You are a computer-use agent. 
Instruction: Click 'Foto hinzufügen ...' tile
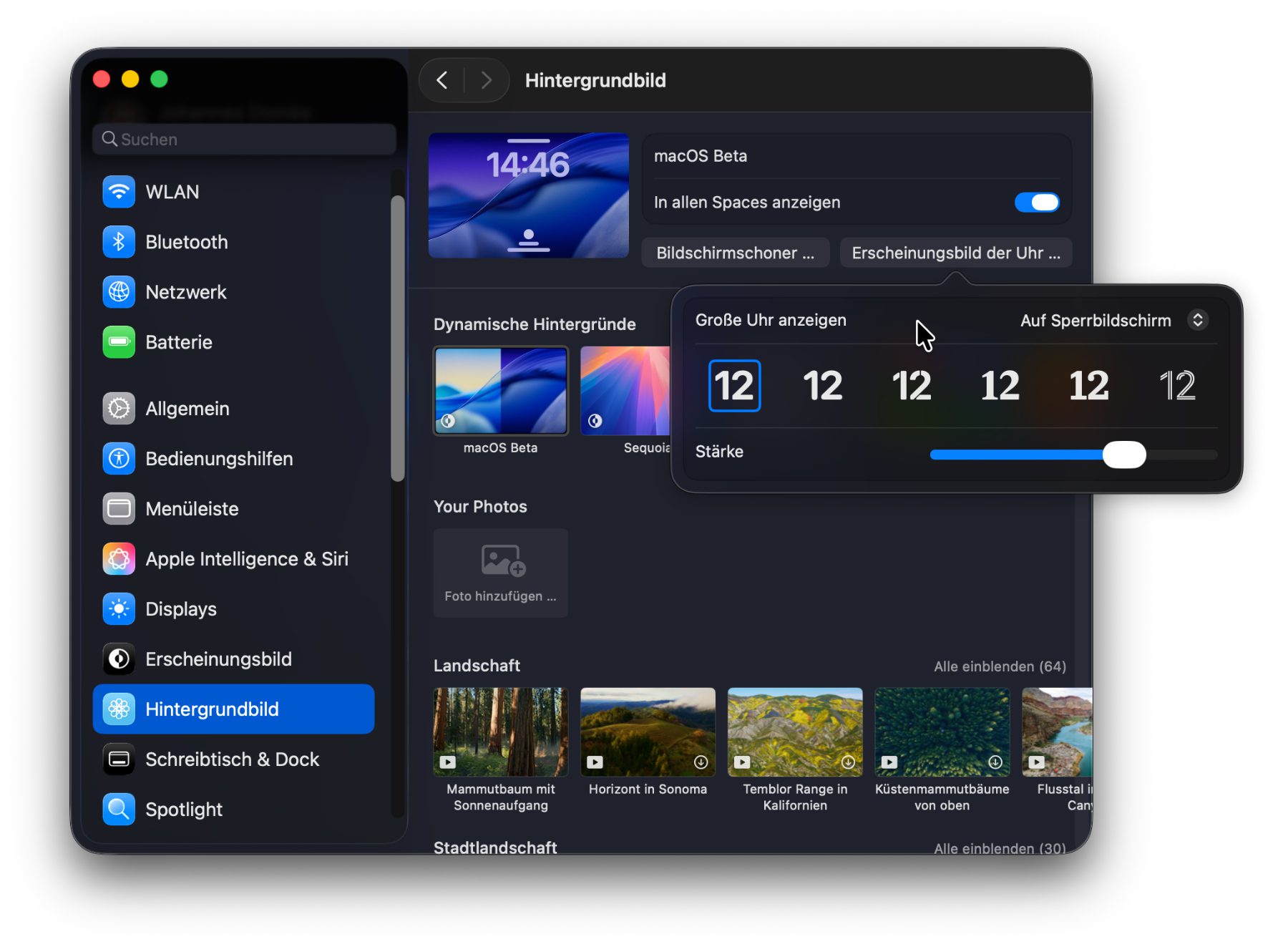[x=500, y=573]
